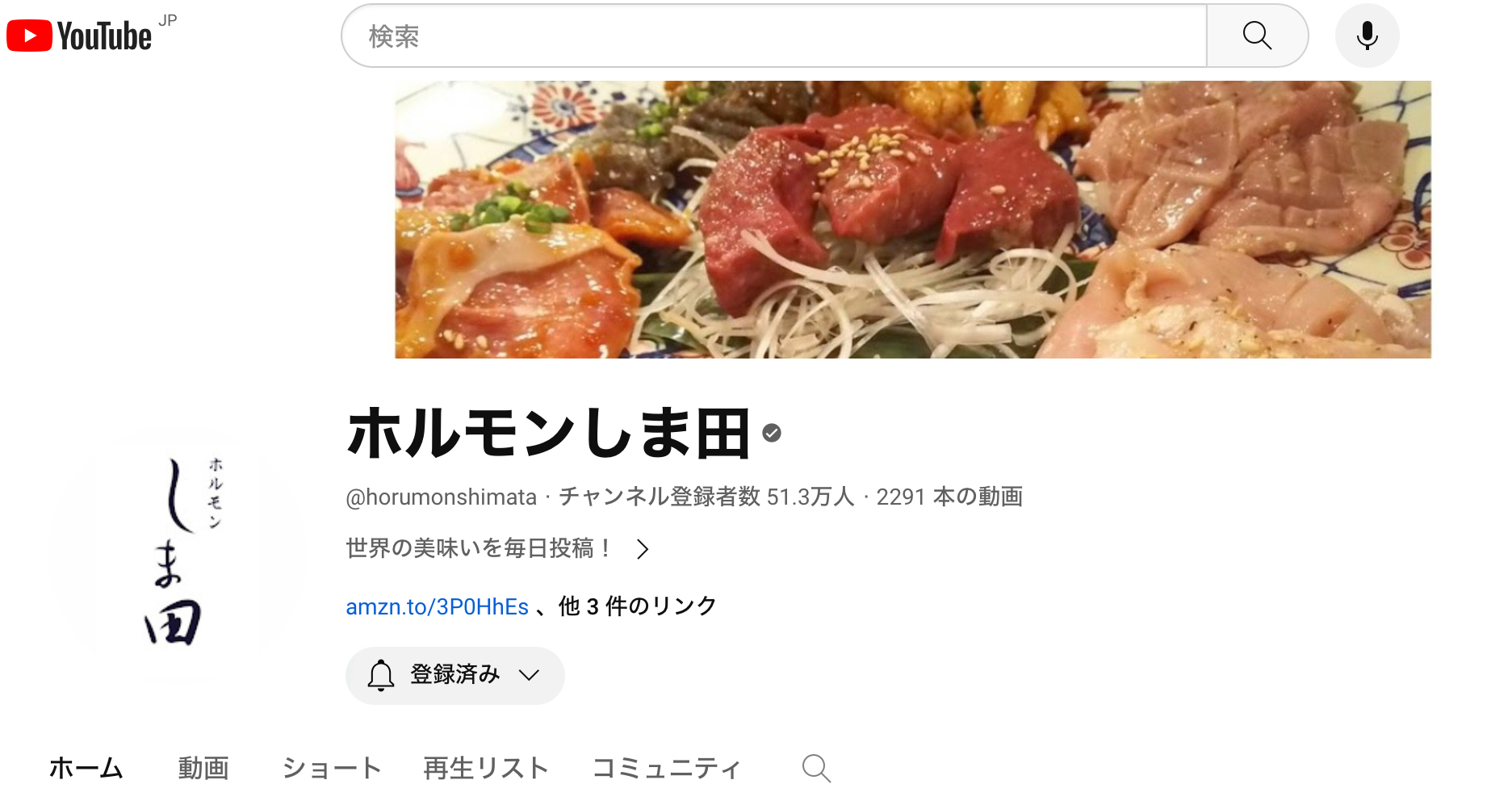Switch to the ホーム tab
The width and height of the screenshot is (1512, 801).
86,768
